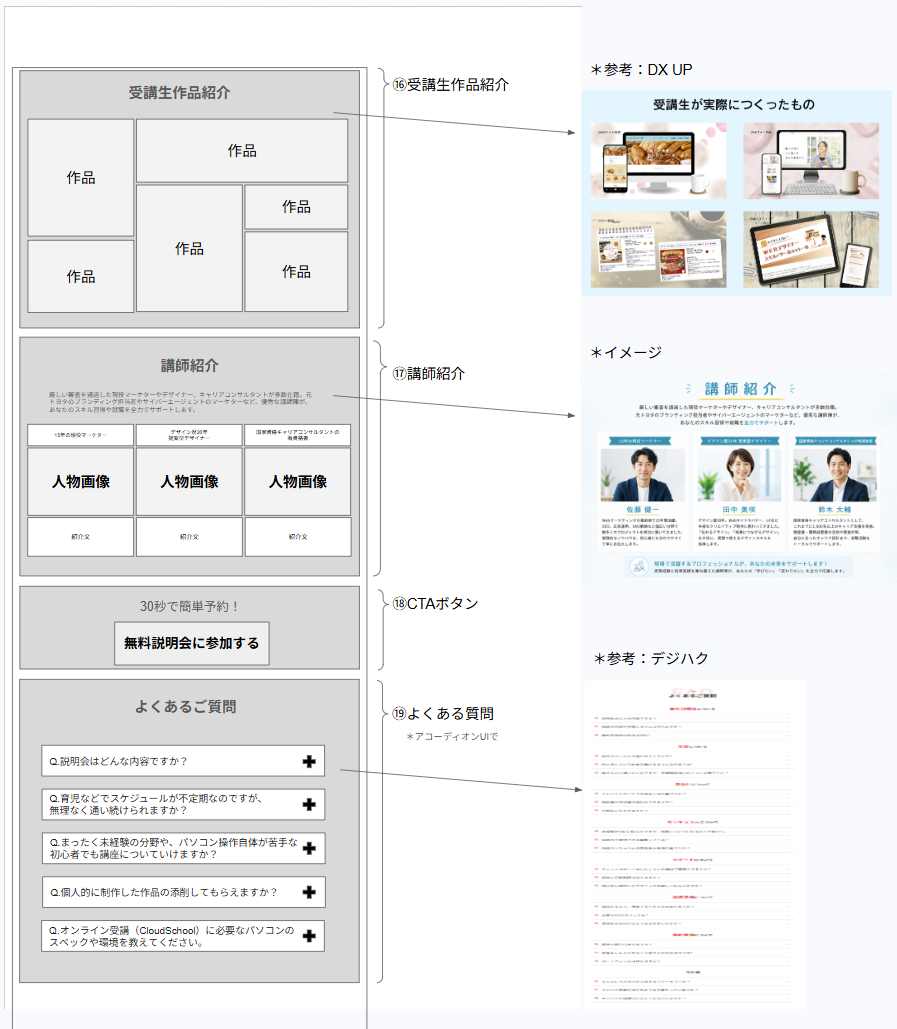
Task: Click the 鈴木 大輔 instructor photo
Action: point(835,474)
